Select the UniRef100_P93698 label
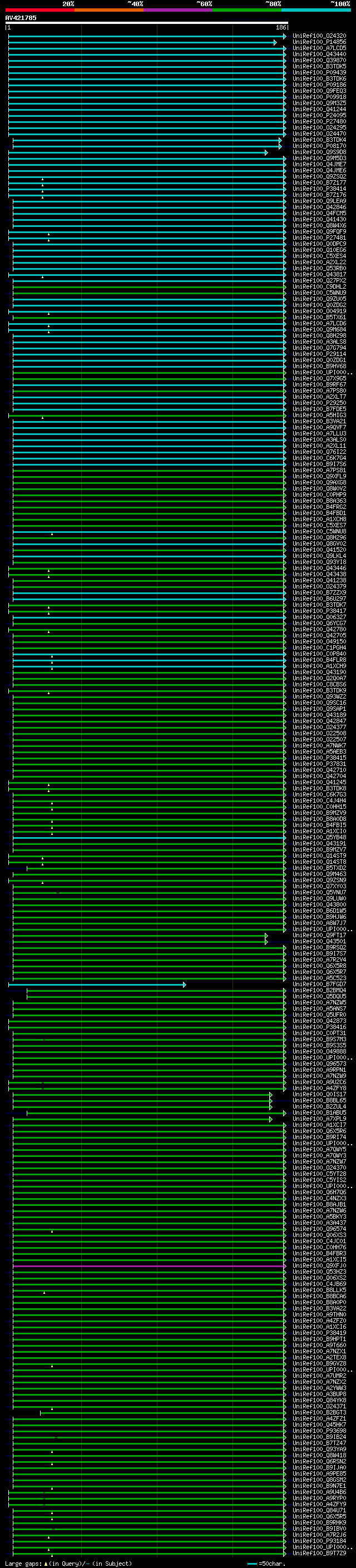The image size is (356, 1568). (x=319, y=1431)
